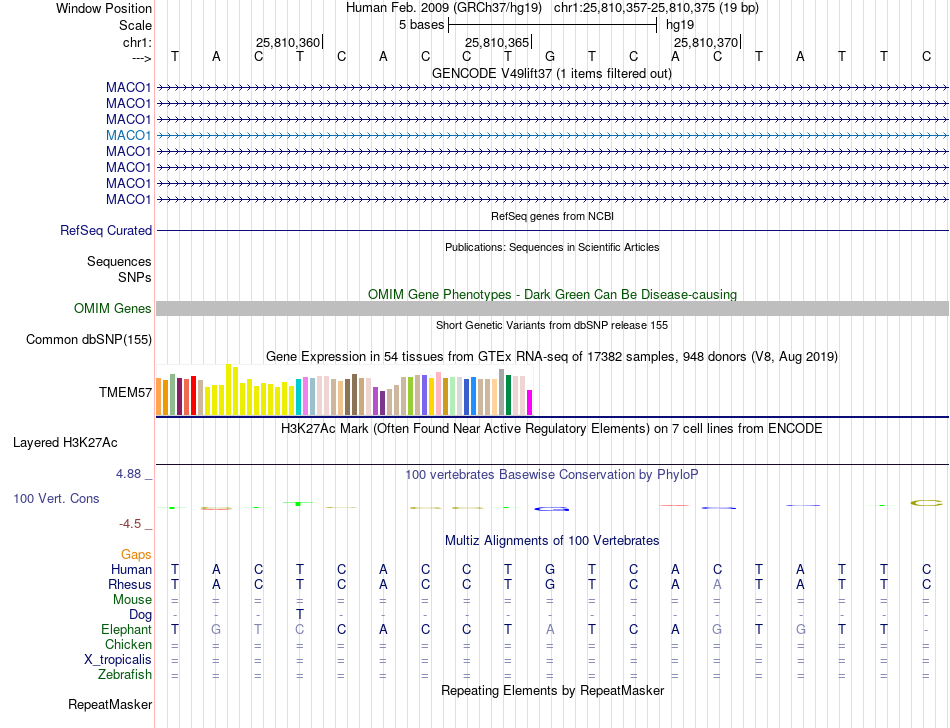This screenshot has width=950, height=728.
Task: Click the Zebrafish alignment row label
Action: click(x=125, y=674)
